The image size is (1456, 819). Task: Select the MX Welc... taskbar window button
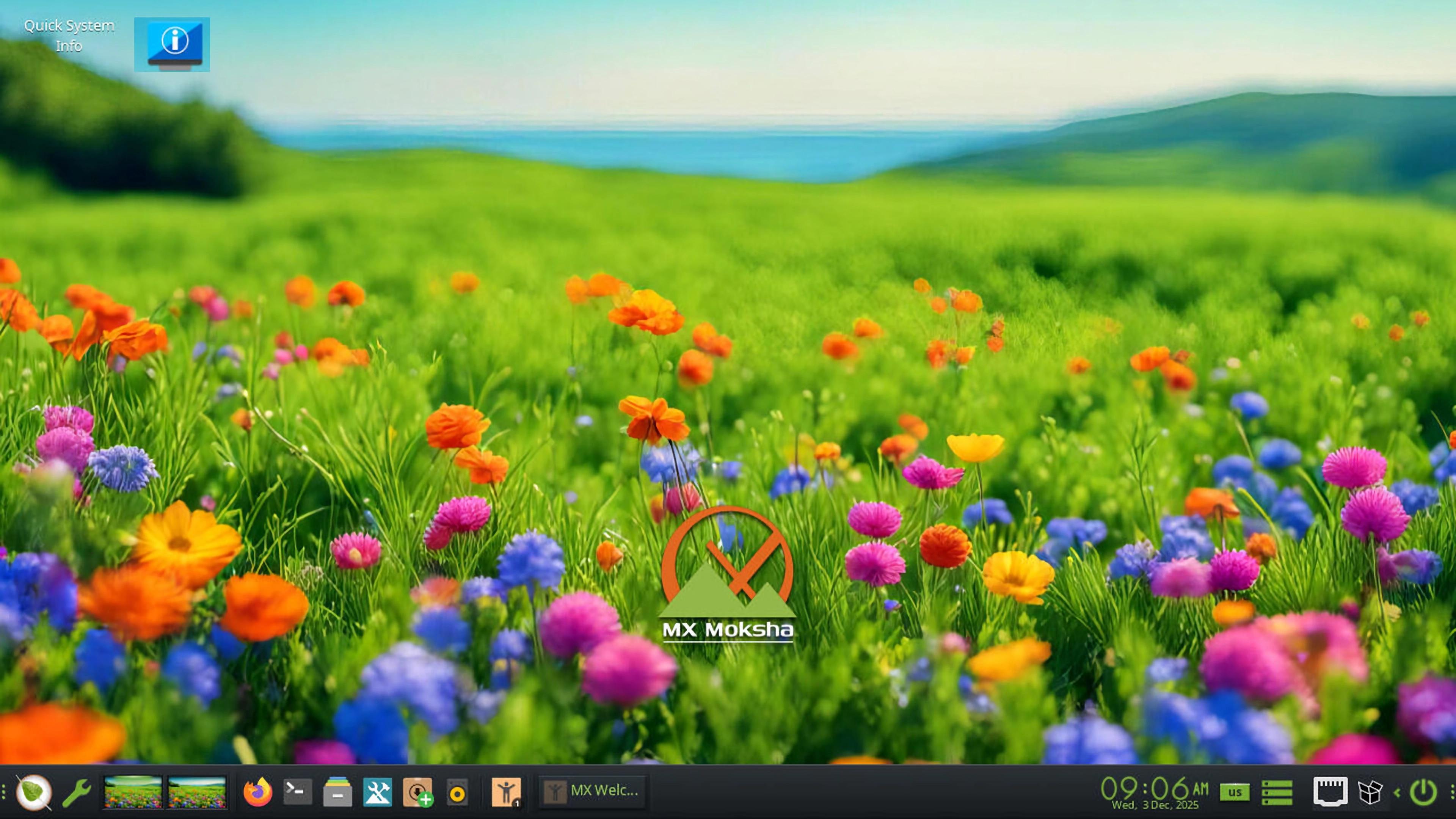point(592,791)
